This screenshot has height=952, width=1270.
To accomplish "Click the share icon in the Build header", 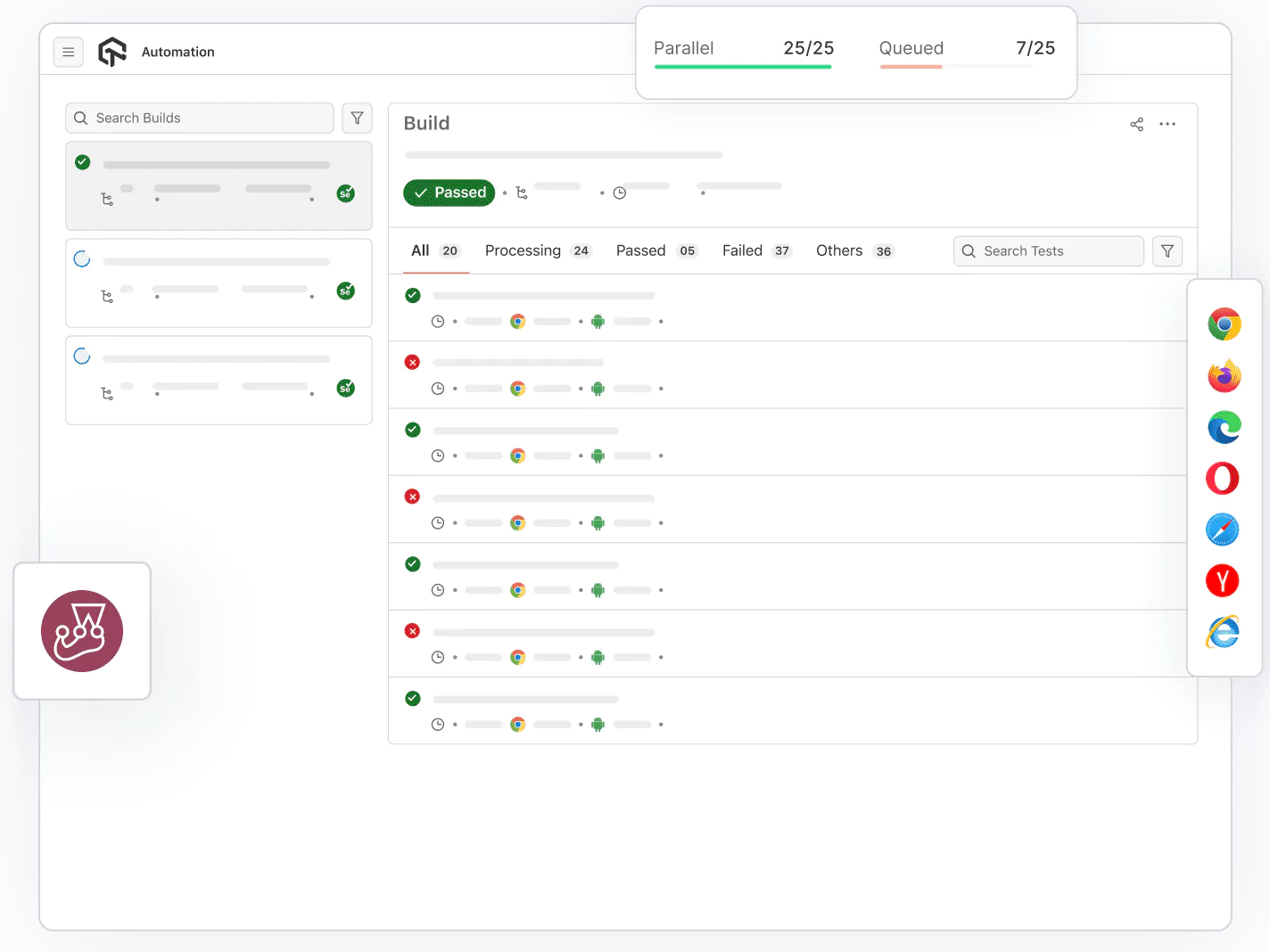I will [1136, 124].
